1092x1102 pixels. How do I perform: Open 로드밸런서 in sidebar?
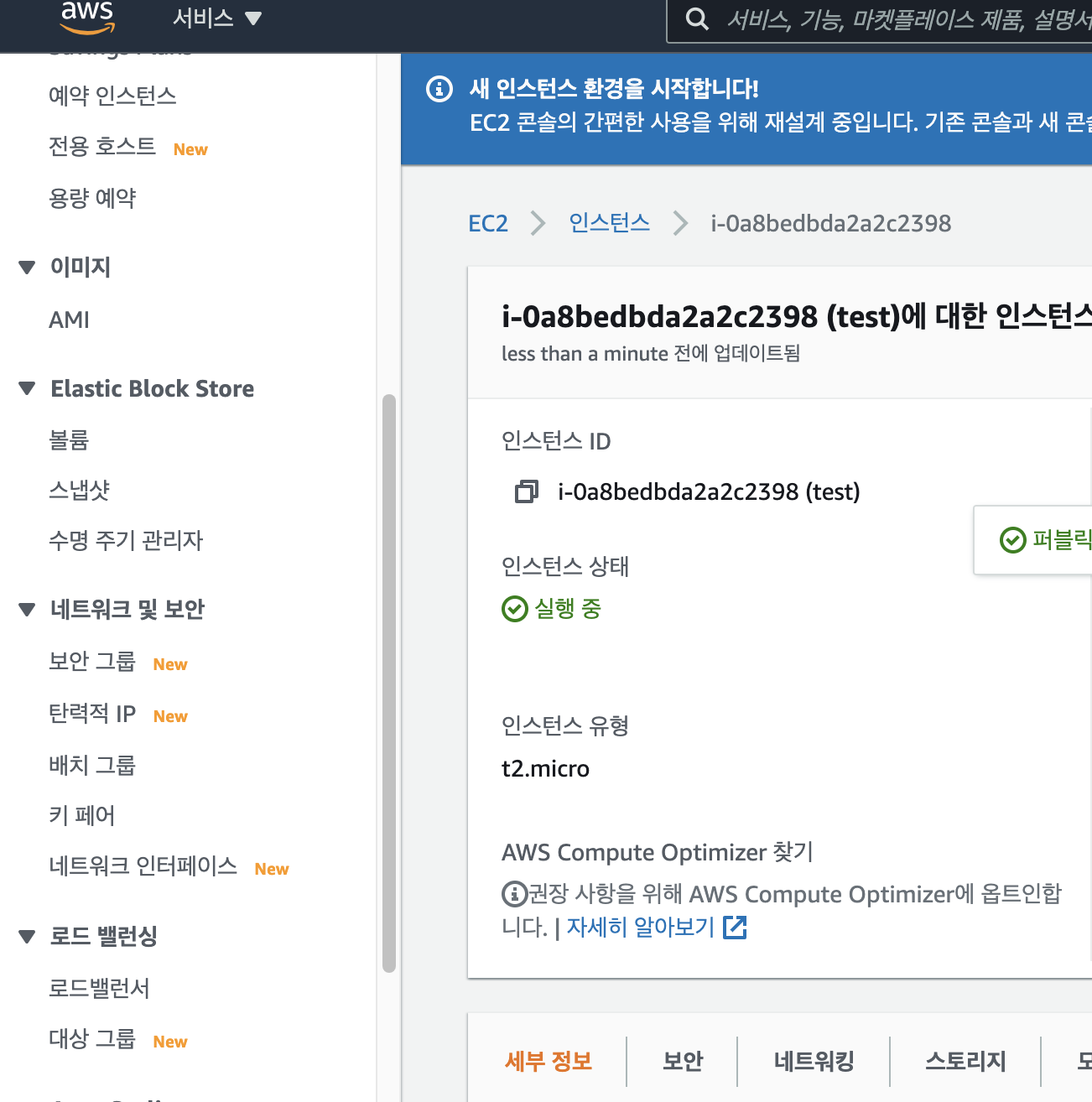click(100, 989)
